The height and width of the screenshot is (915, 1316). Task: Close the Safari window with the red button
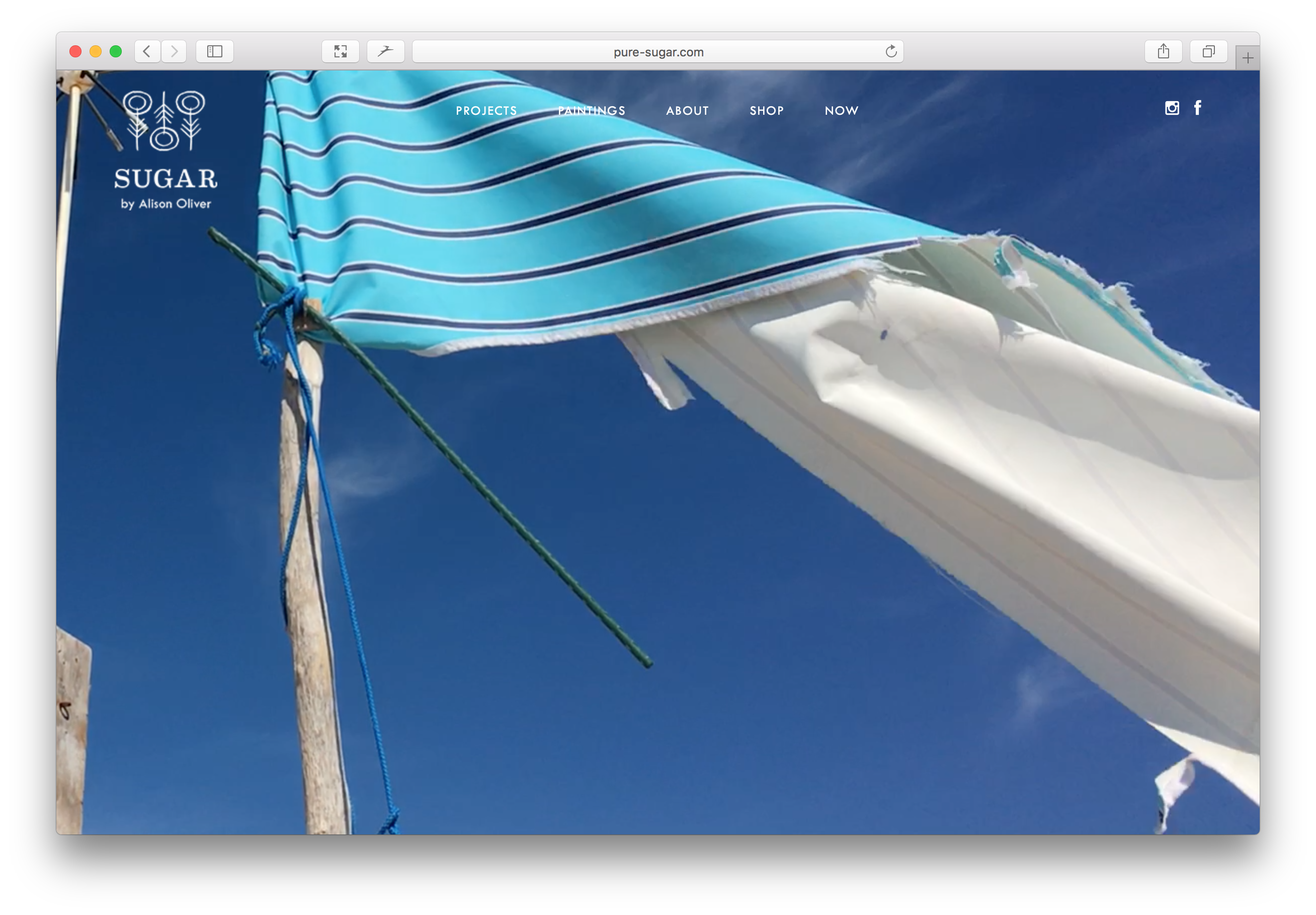[75, 52]
